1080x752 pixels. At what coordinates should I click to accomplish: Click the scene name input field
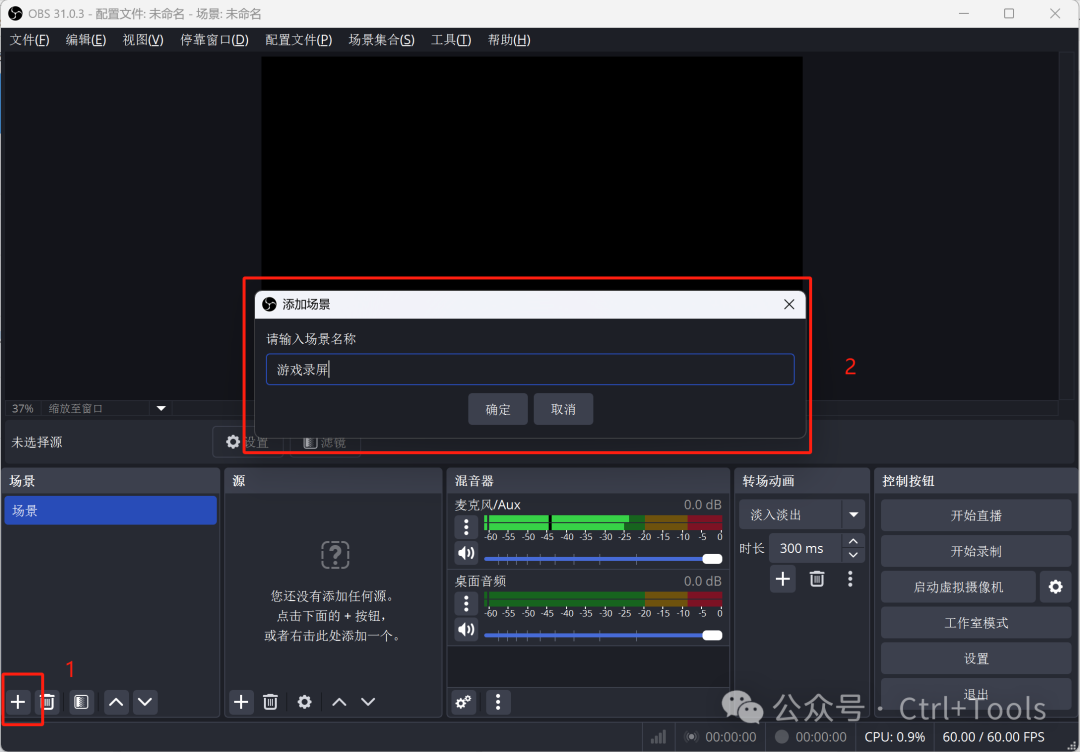530,369
